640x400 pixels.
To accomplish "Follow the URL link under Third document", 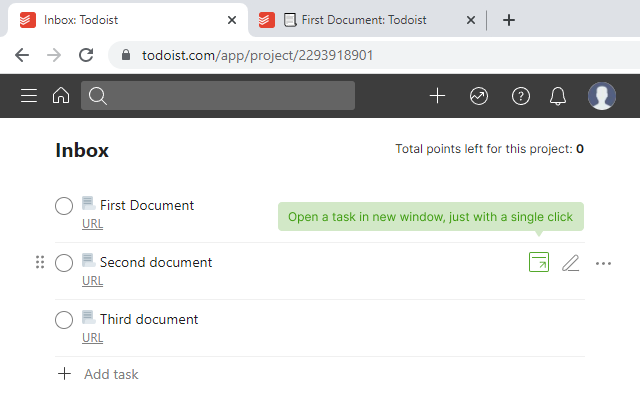I will pyautogui.click(x=93, y=338).
